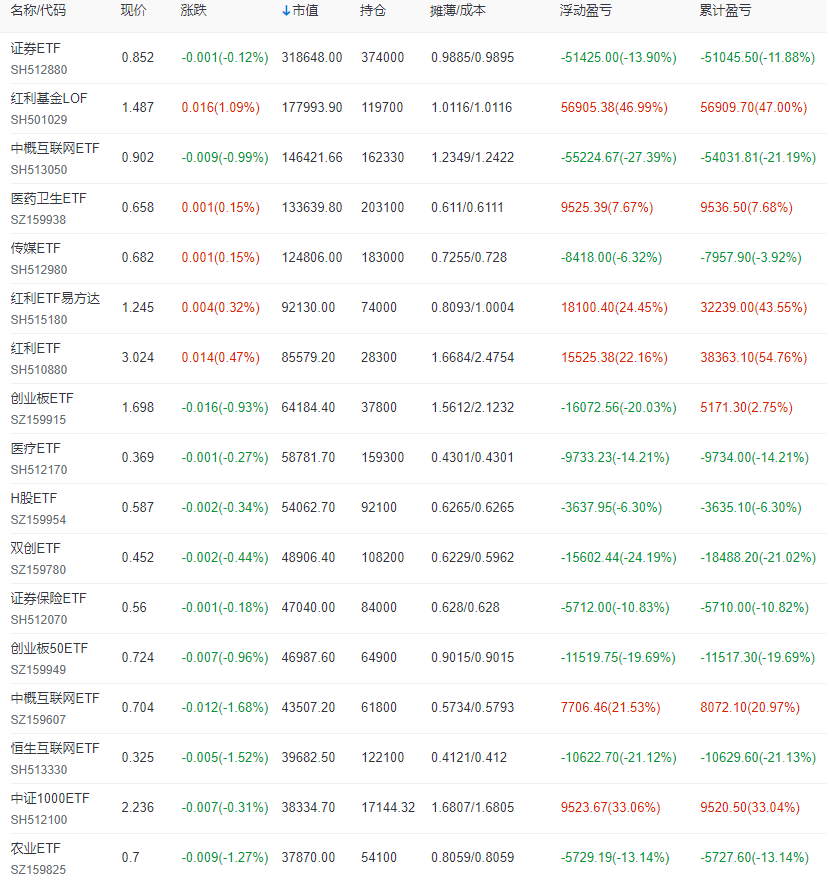Sort the table by 持仓 column

[x=368, y=12]
